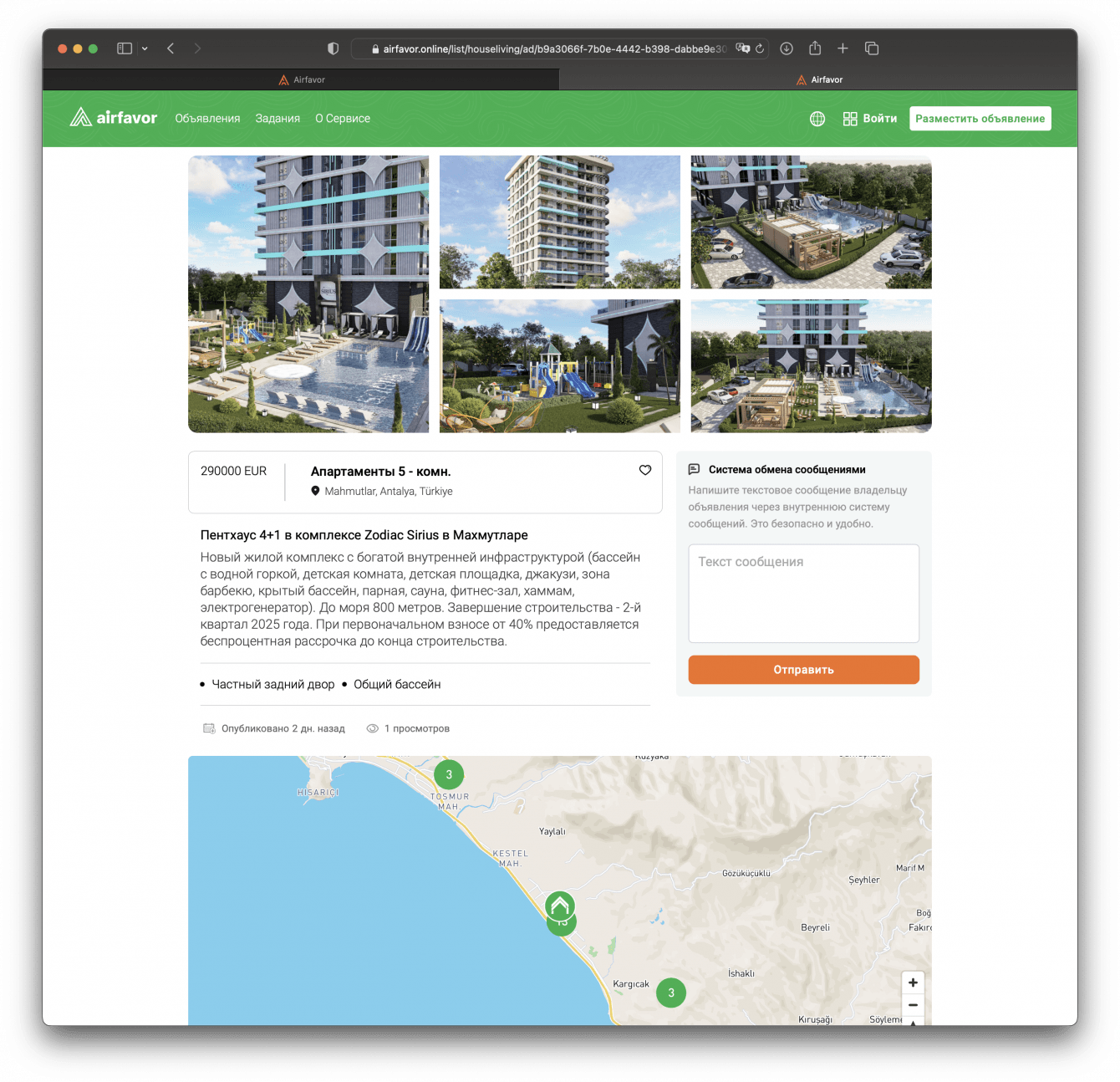1120x1082 pixels.
Task: Click the calendar icon beside Опубликовано
Action: [209, 728]
